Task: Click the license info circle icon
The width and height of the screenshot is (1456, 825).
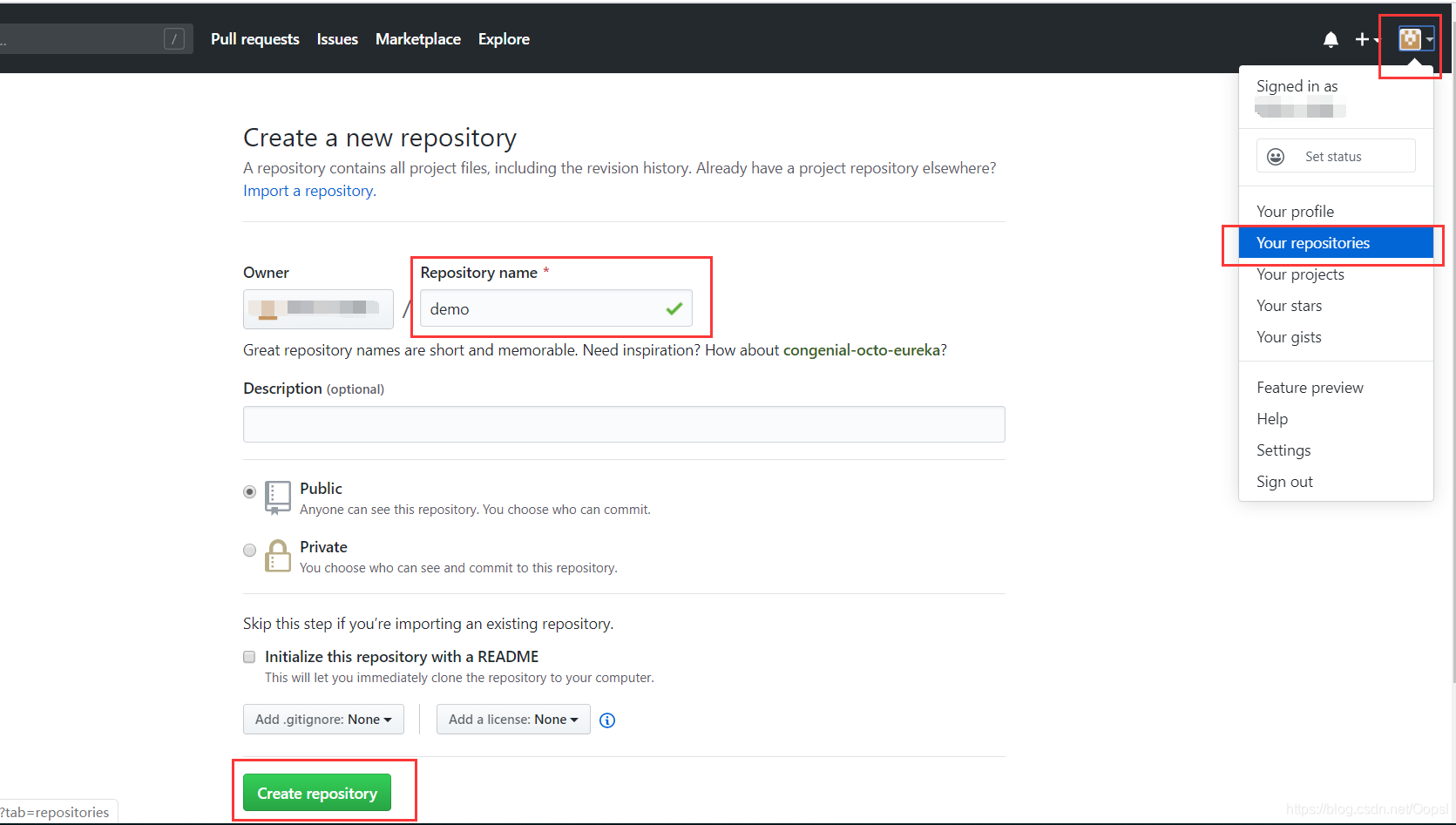Action: coord(607,720)
